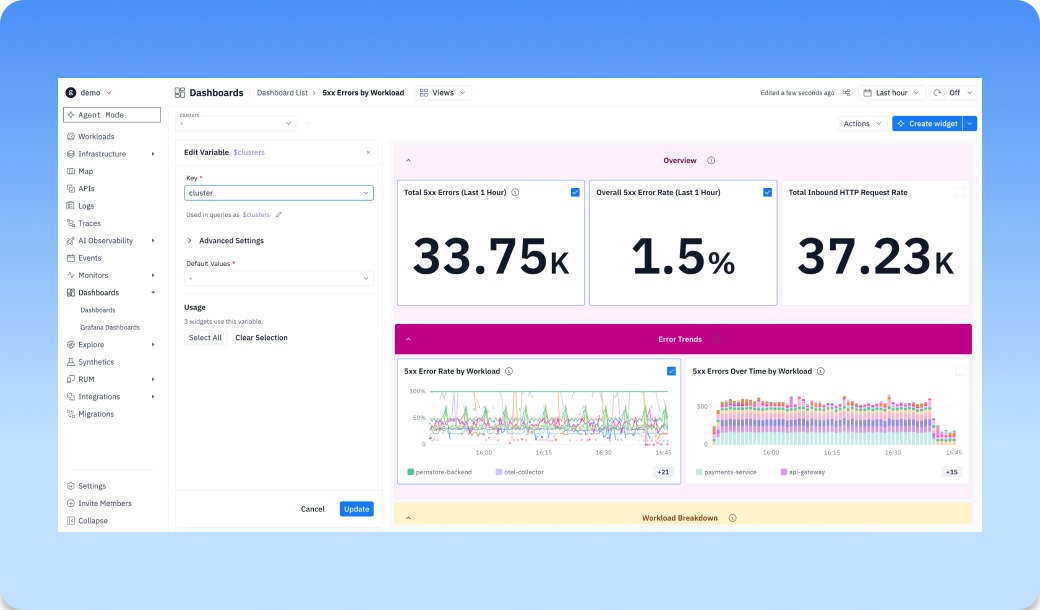Uncheck 5xx Error Rate by Workload checkbox
The width and height of the screenshot is (1040, 610).
[671, 371]
